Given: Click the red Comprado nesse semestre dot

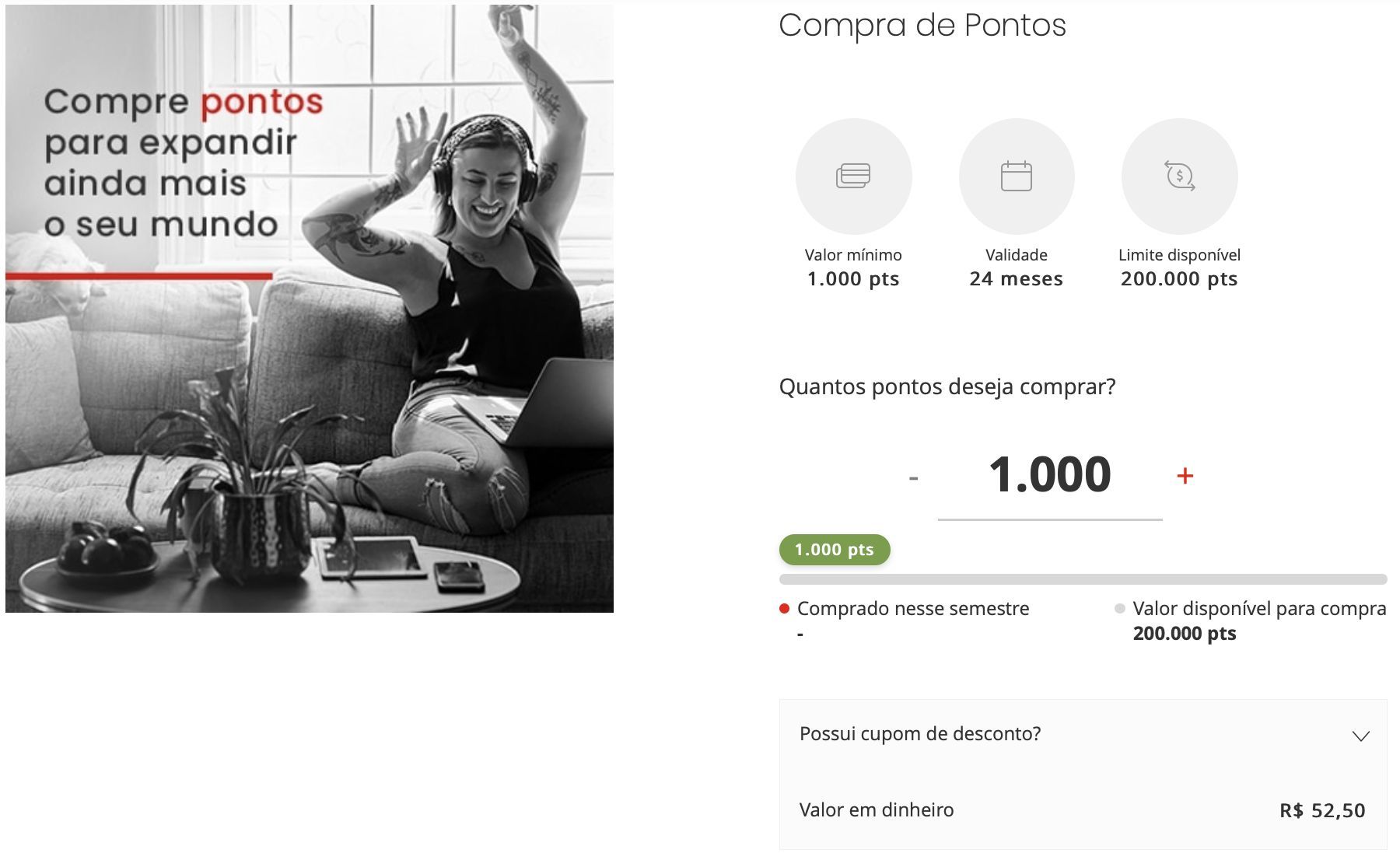Looking at the screenshot, I should click(785, 609).
